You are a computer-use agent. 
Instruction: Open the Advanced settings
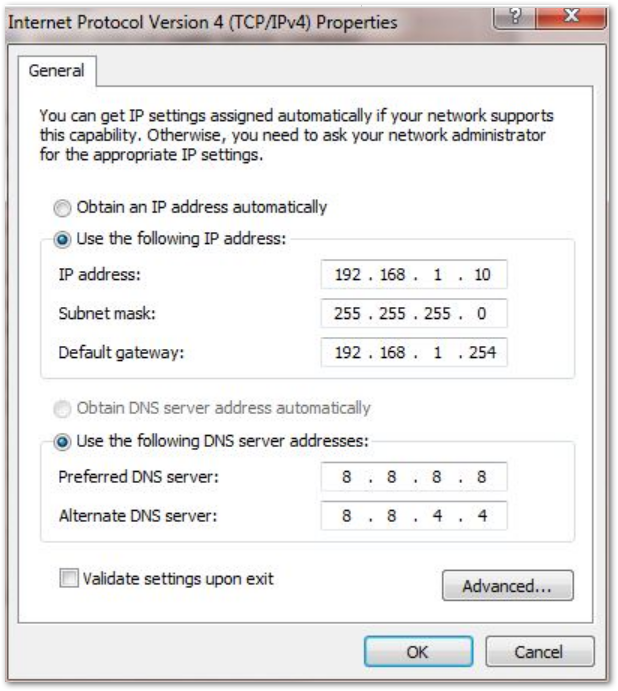(507, 586)
